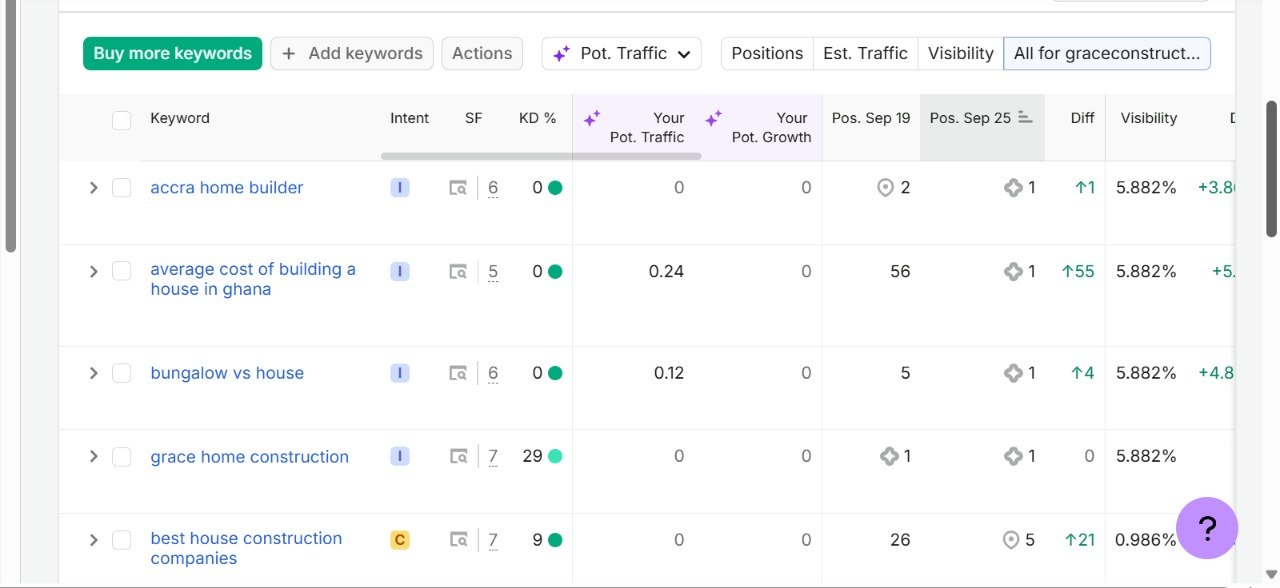Click the sort icon in Pos. Sep 25 header
Screen dimensions: 1280x588
point(1025,118)
